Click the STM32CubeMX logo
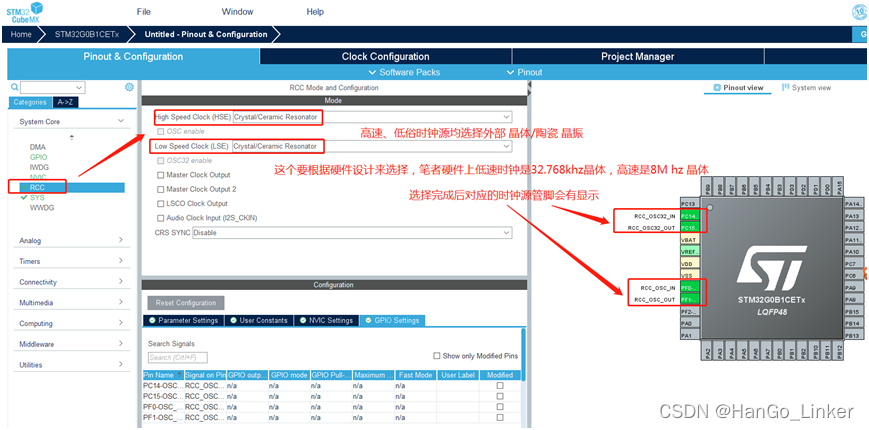Viewport: 869px width, 430px height. [x=25, y=12]
